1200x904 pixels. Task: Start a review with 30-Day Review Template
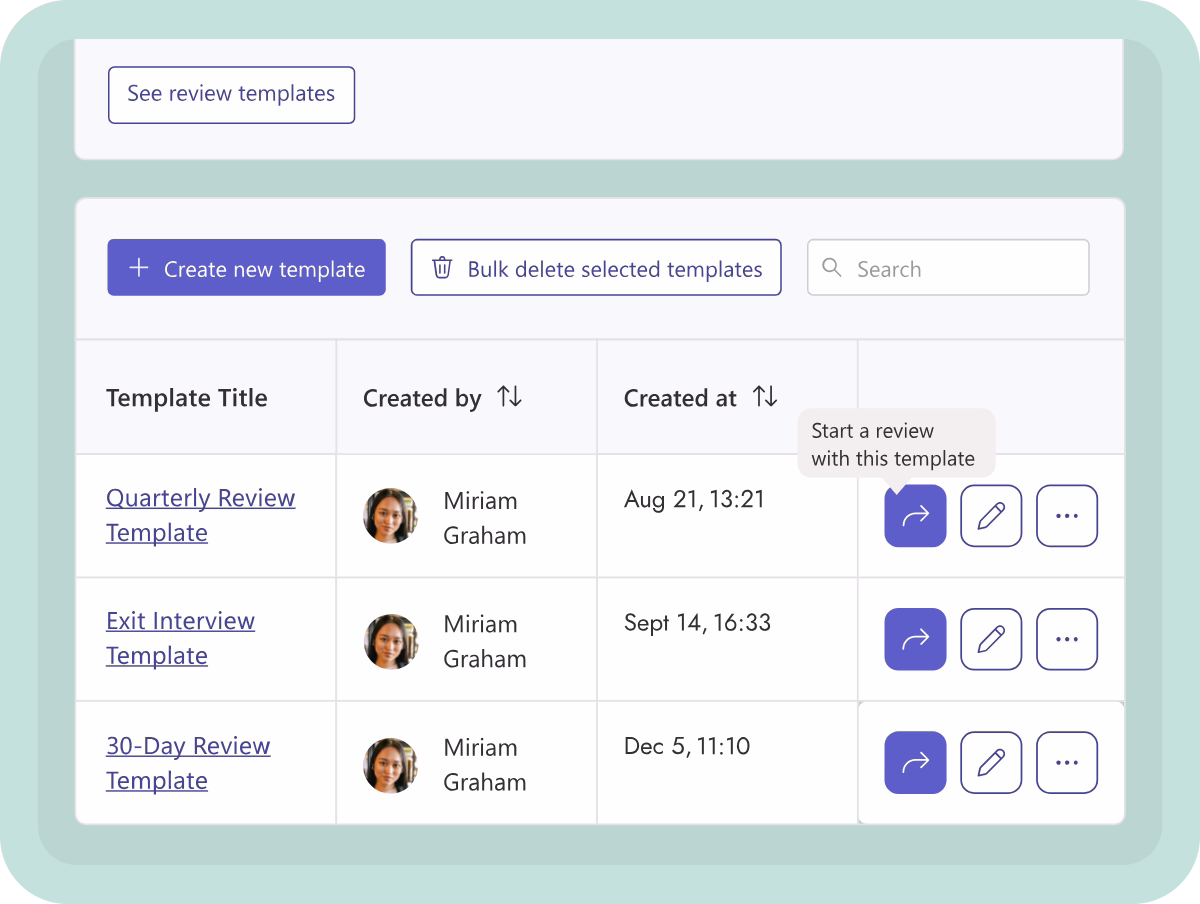pos(914,762)
